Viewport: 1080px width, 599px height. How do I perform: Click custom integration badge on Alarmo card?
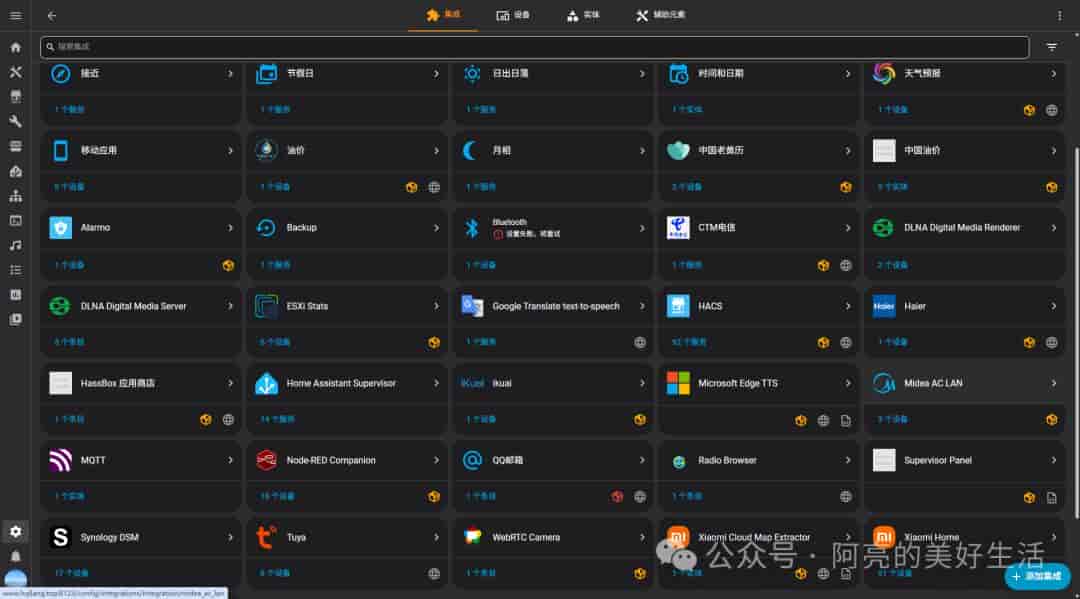tap(228, 265)
